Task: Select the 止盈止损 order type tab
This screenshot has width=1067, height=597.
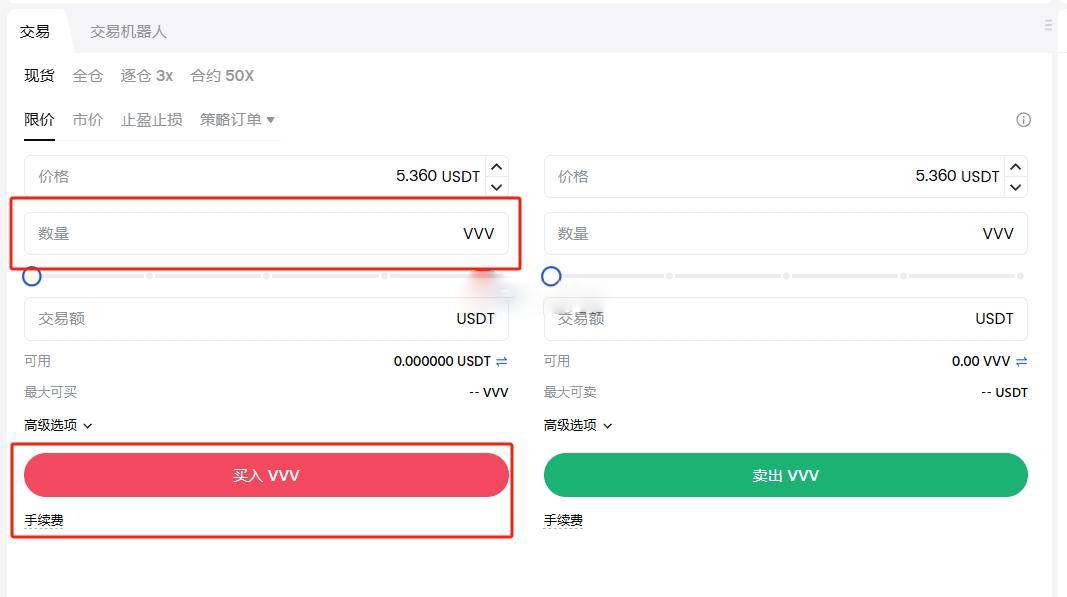Action: tap(152, 120)
